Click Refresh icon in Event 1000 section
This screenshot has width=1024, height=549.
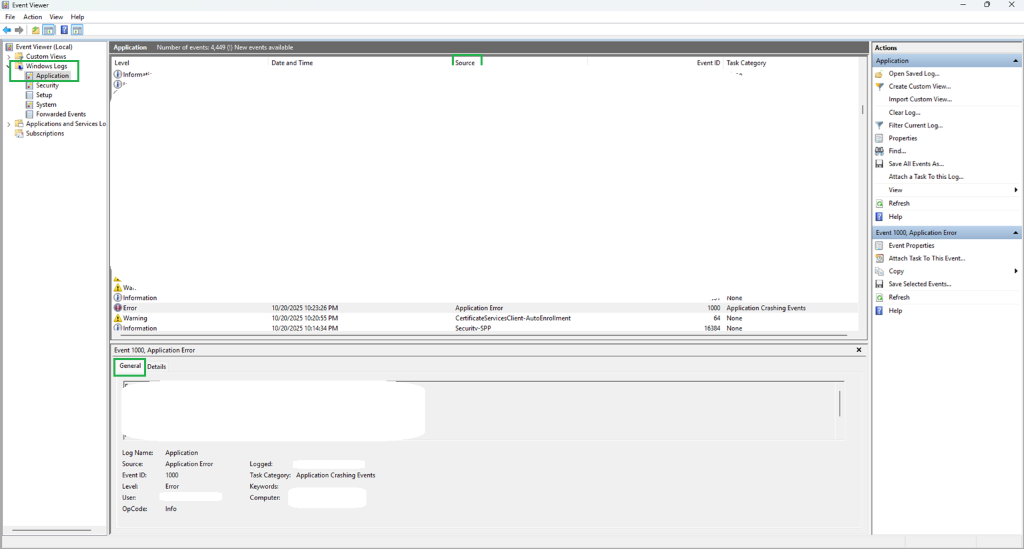[879, 297]
